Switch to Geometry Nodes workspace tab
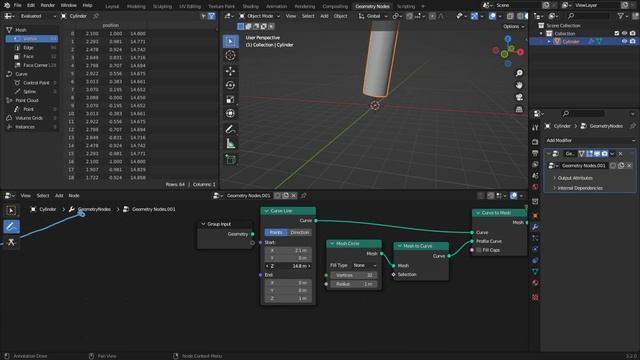 [x=372, y=6]
